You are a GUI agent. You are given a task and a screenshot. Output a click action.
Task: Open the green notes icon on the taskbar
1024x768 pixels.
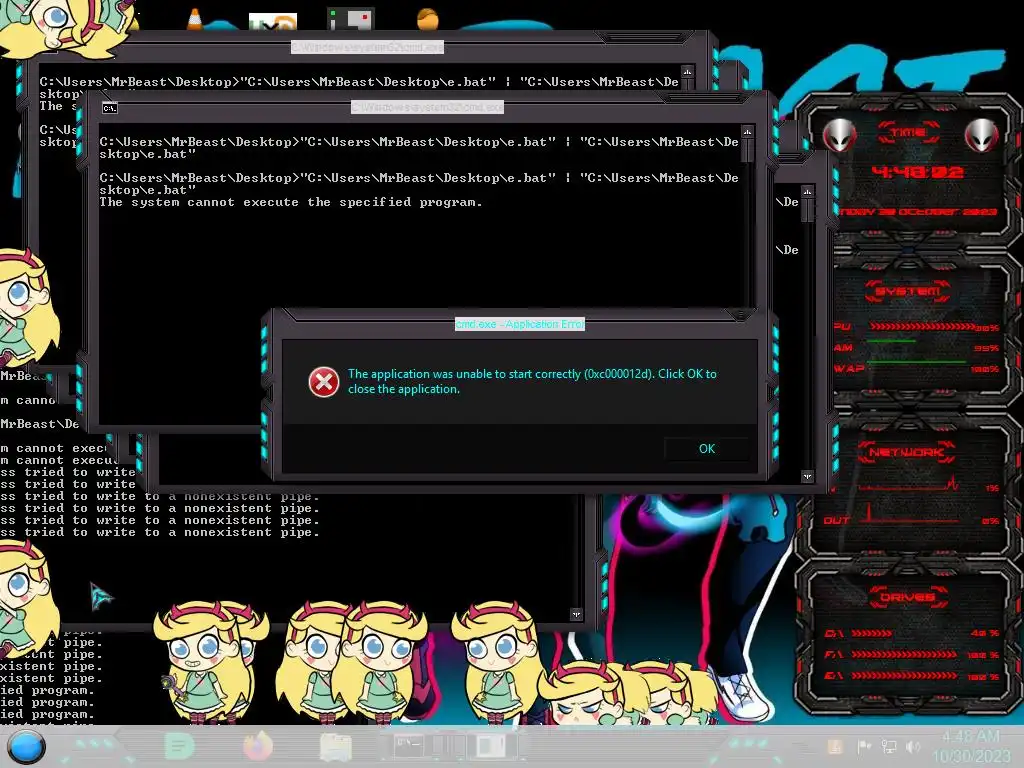(179, 746)
